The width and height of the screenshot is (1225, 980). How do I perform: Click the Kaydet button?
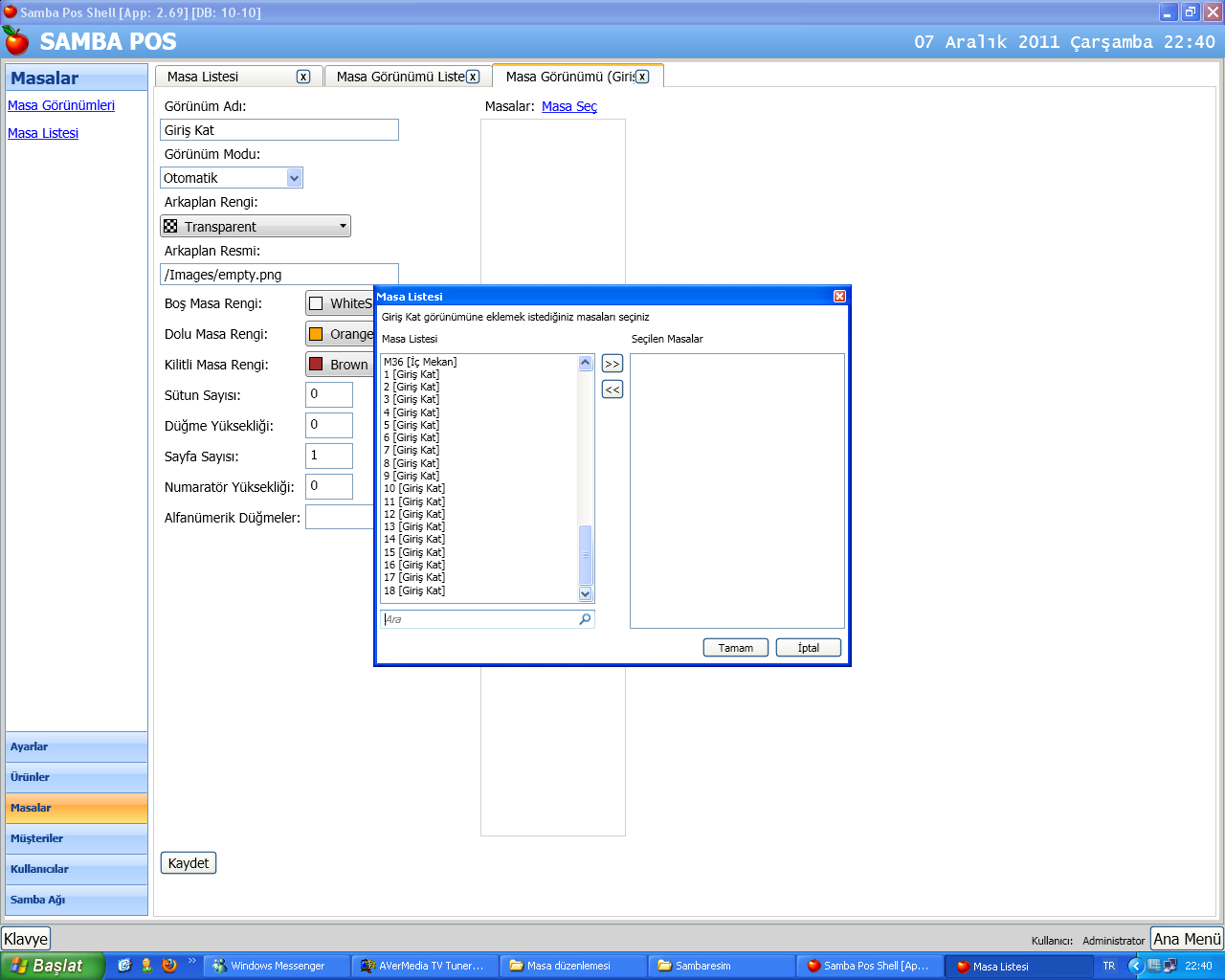point(189,863)
